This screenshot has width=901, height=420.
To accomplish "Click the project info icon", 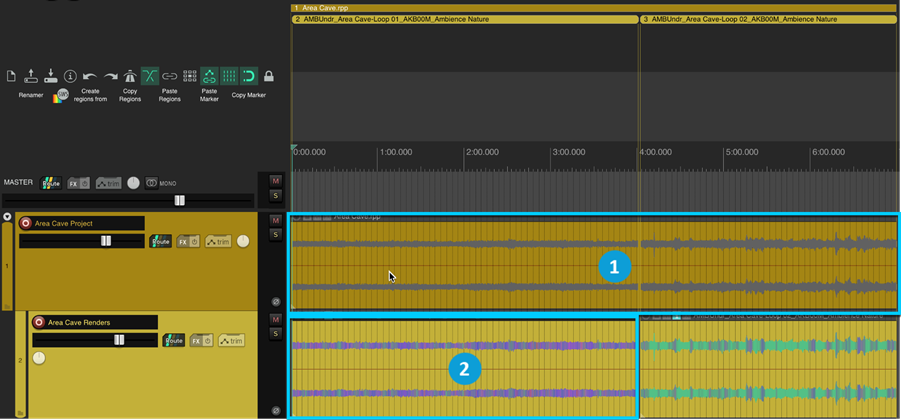I will point(70,76).
